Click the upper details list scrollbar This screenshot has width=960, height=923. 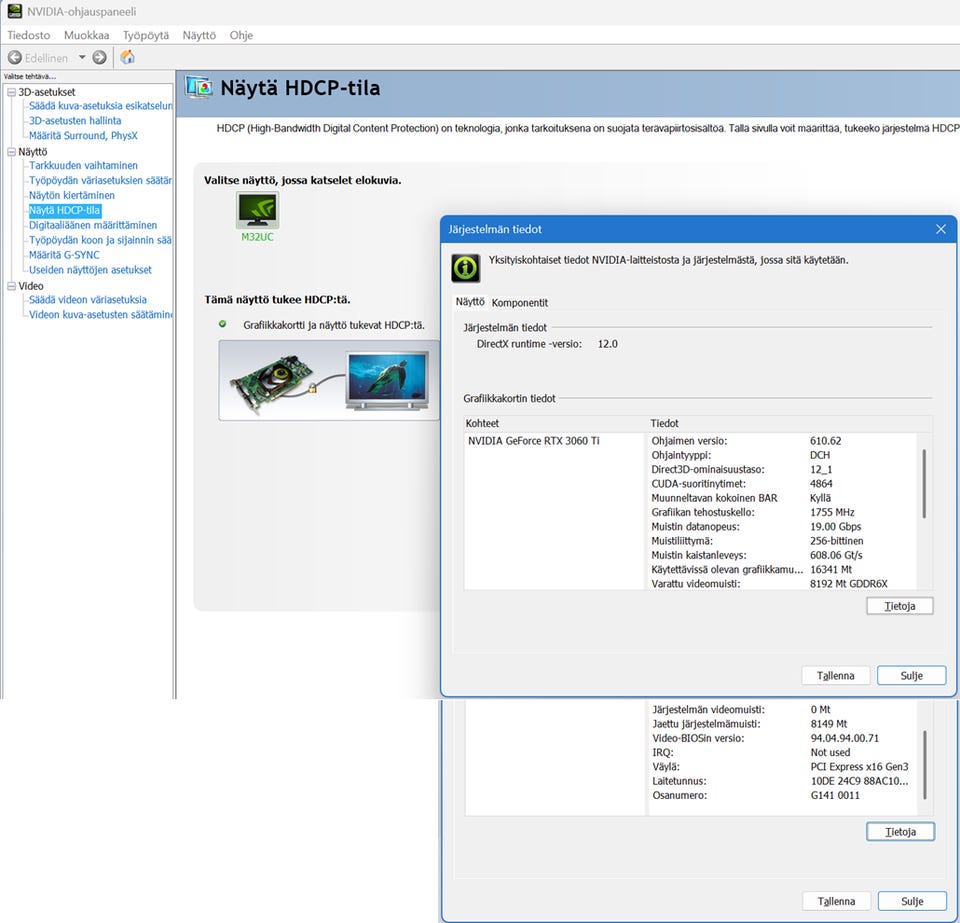tap(924, 484)
